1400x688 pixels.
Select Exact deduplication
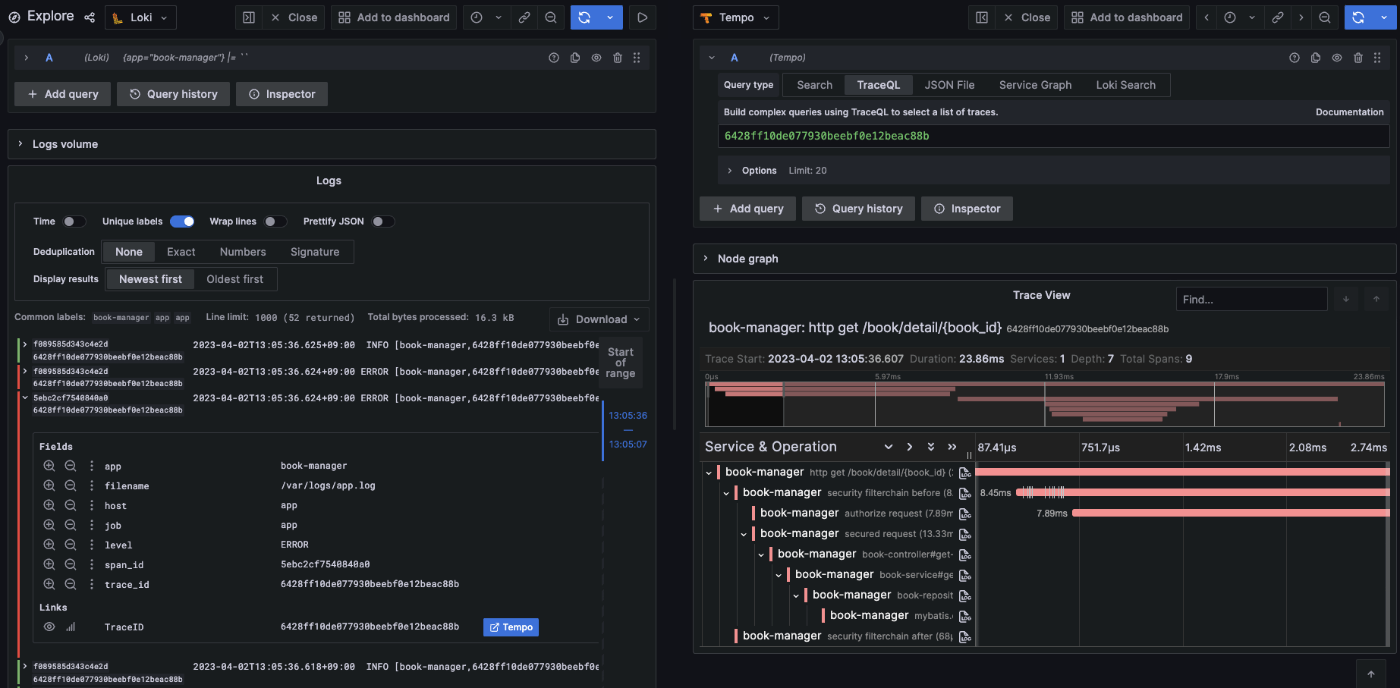(x=181, y=252)
